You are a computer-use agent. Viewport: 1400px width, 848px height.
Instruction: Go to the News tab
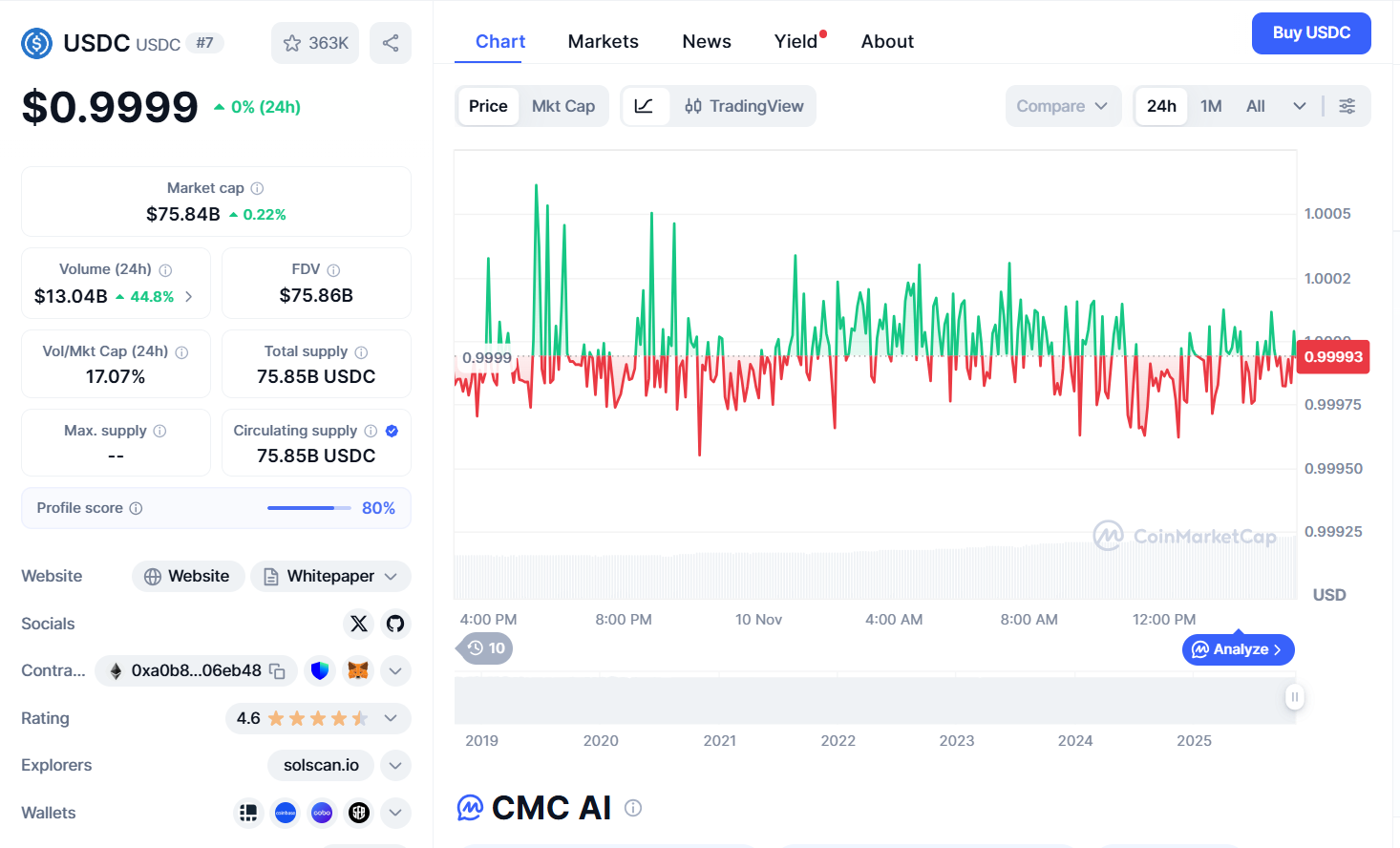[x=706, y=41]
